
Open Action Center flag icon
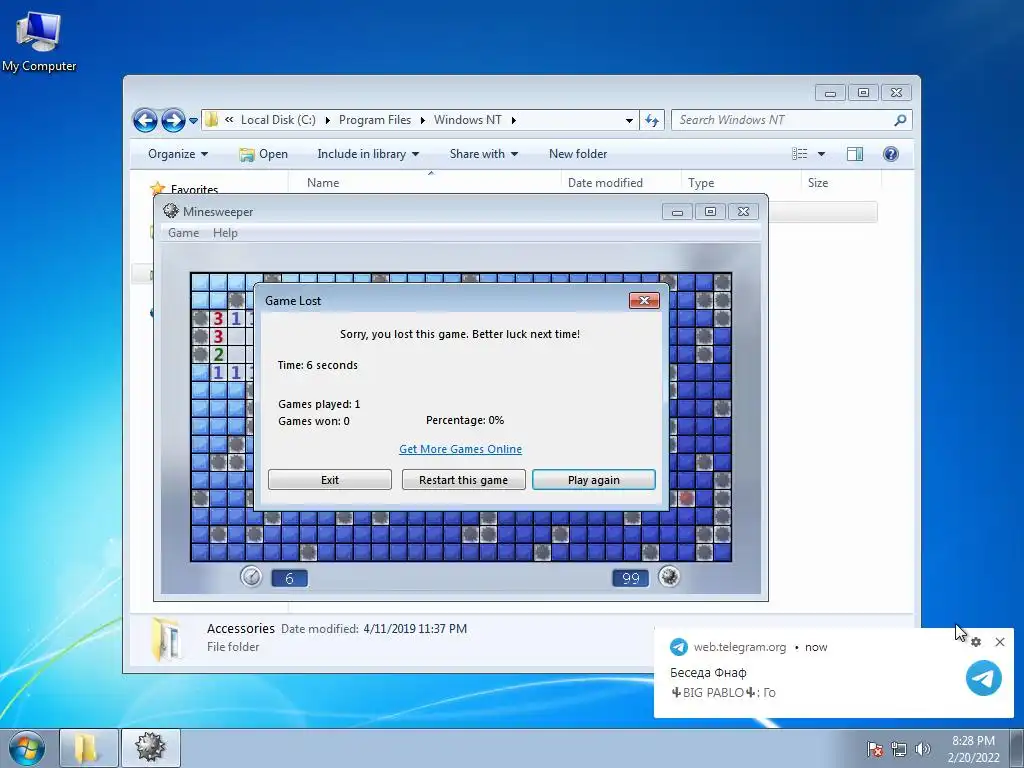click(875, 749)
